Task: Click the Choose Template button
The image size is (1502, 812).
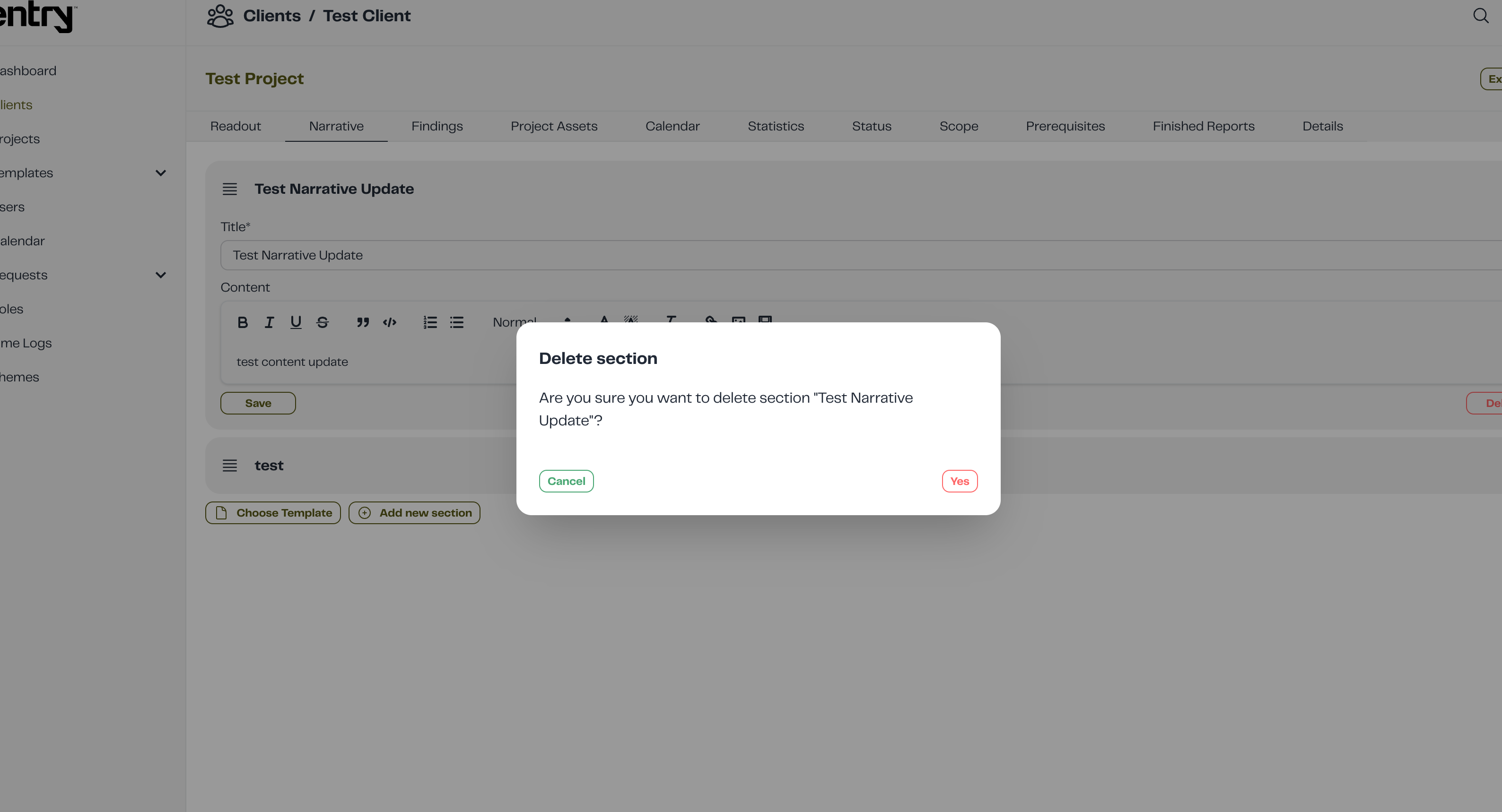Action: (x=273, y=512)
